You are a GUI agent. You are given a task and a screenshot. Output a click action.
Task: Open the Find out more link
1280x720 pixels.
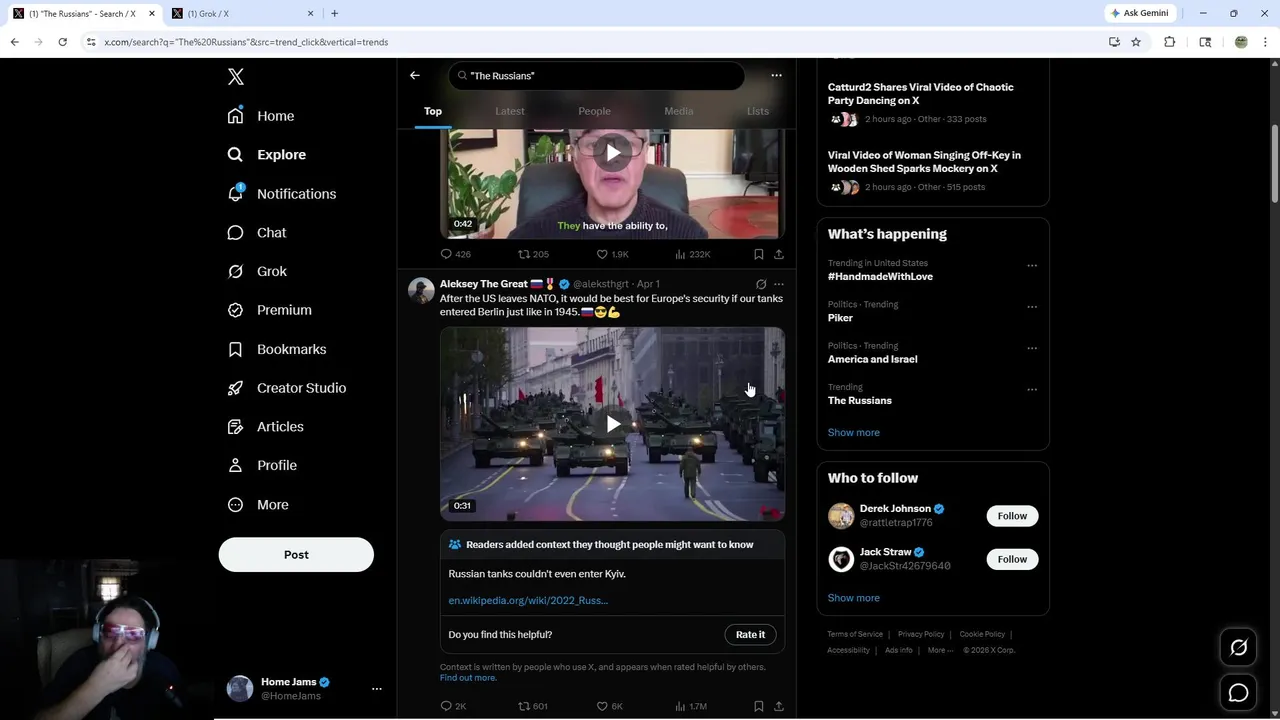pyautogui.click(x=468, y=678)
